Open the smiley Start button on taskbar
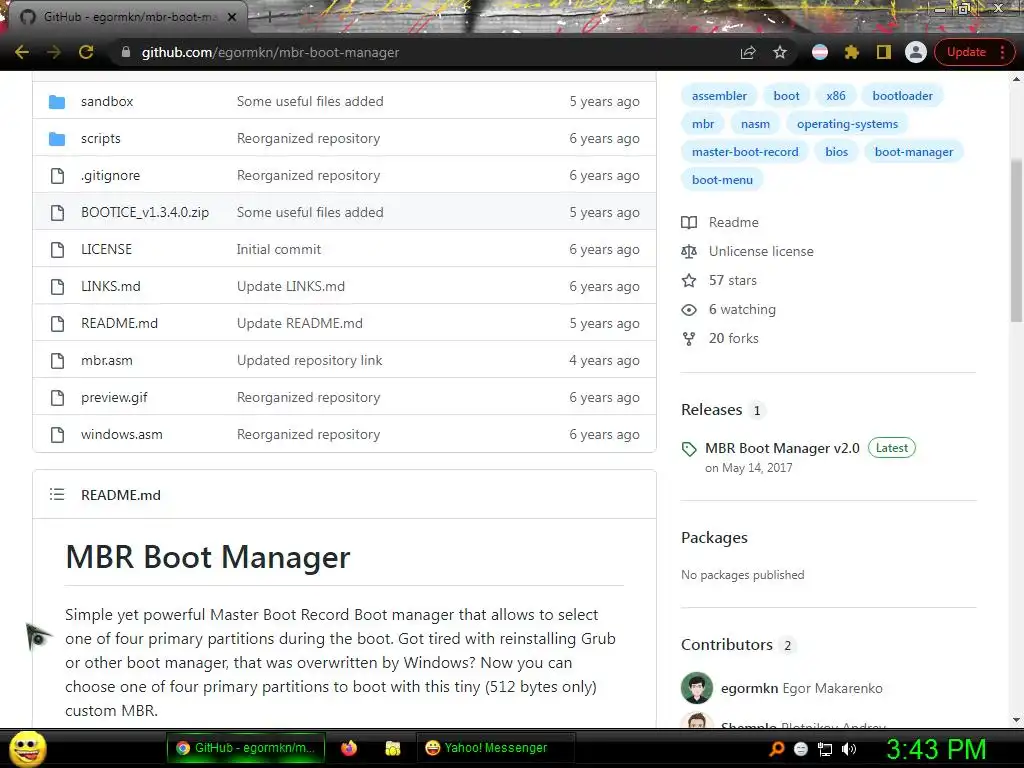1024x768 pixels. pyautogui.click(x=27, y=748)
